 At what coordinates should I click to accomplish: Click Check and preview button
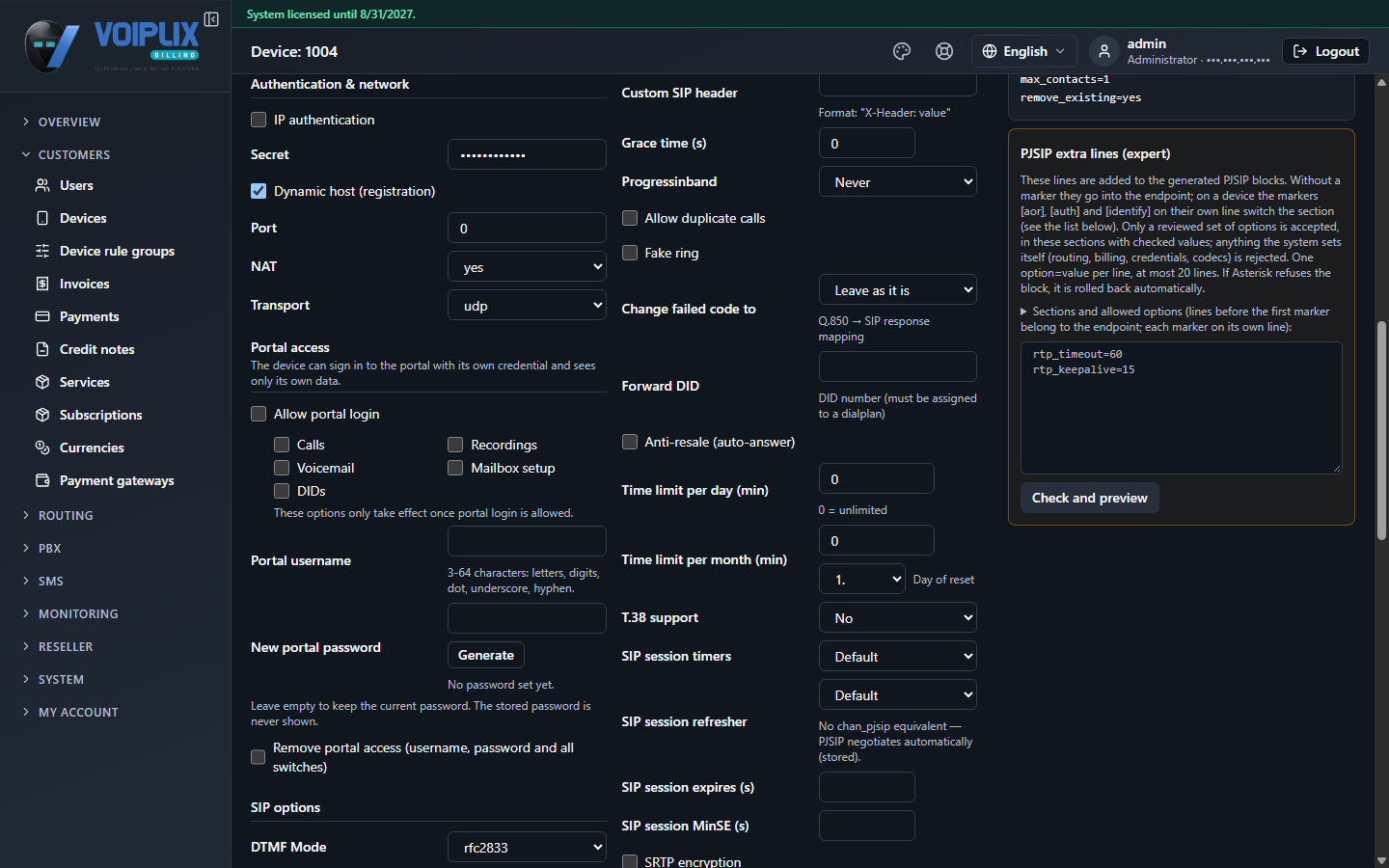1090,498
